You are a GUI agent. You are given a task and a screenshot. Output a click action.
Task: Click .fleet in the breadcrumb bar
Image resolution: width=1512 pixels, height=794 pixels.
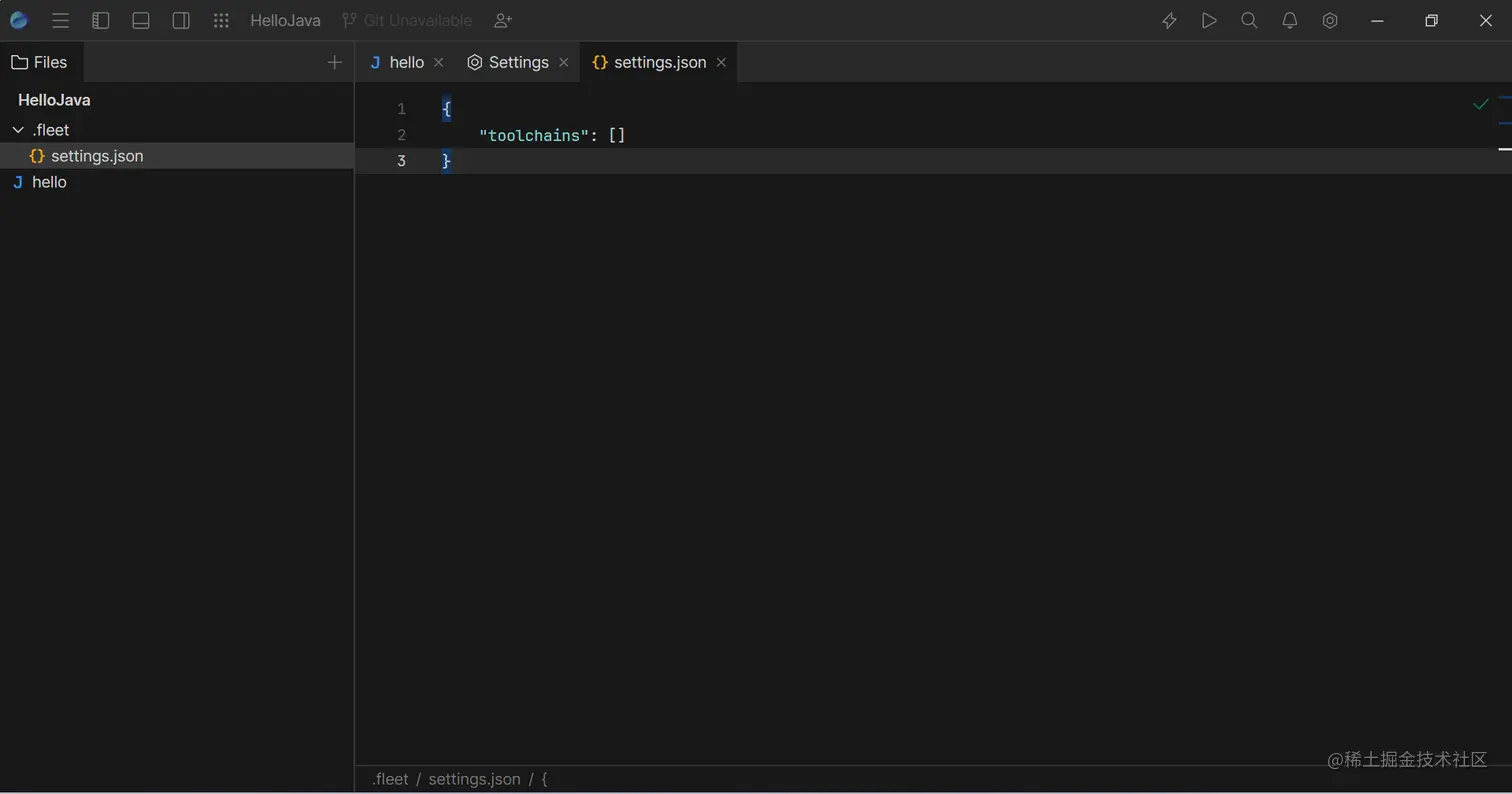[x=390, y=779]
